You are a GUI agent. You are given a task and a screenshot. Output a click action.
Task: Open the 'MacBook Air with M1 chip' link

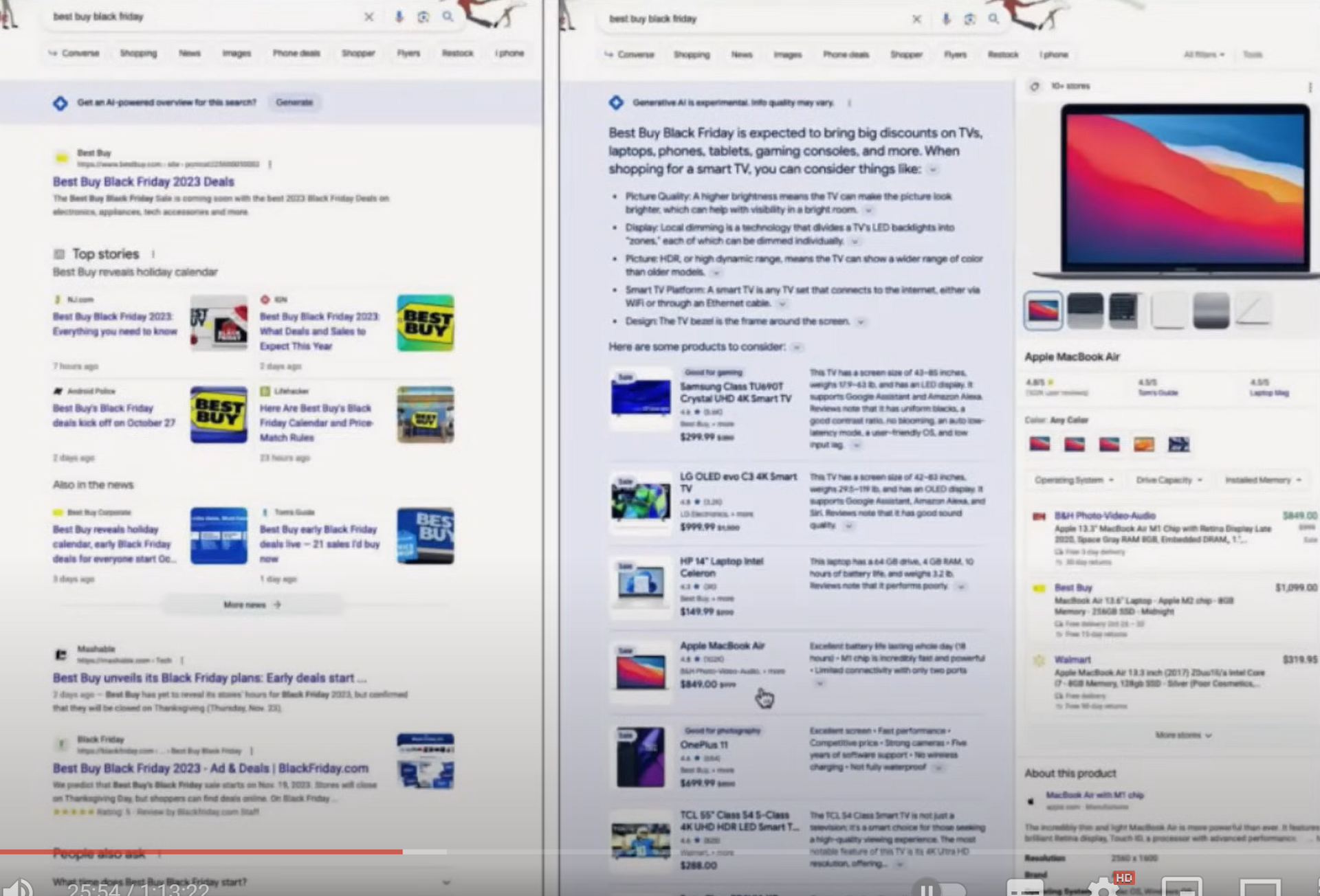(1094, 795)
